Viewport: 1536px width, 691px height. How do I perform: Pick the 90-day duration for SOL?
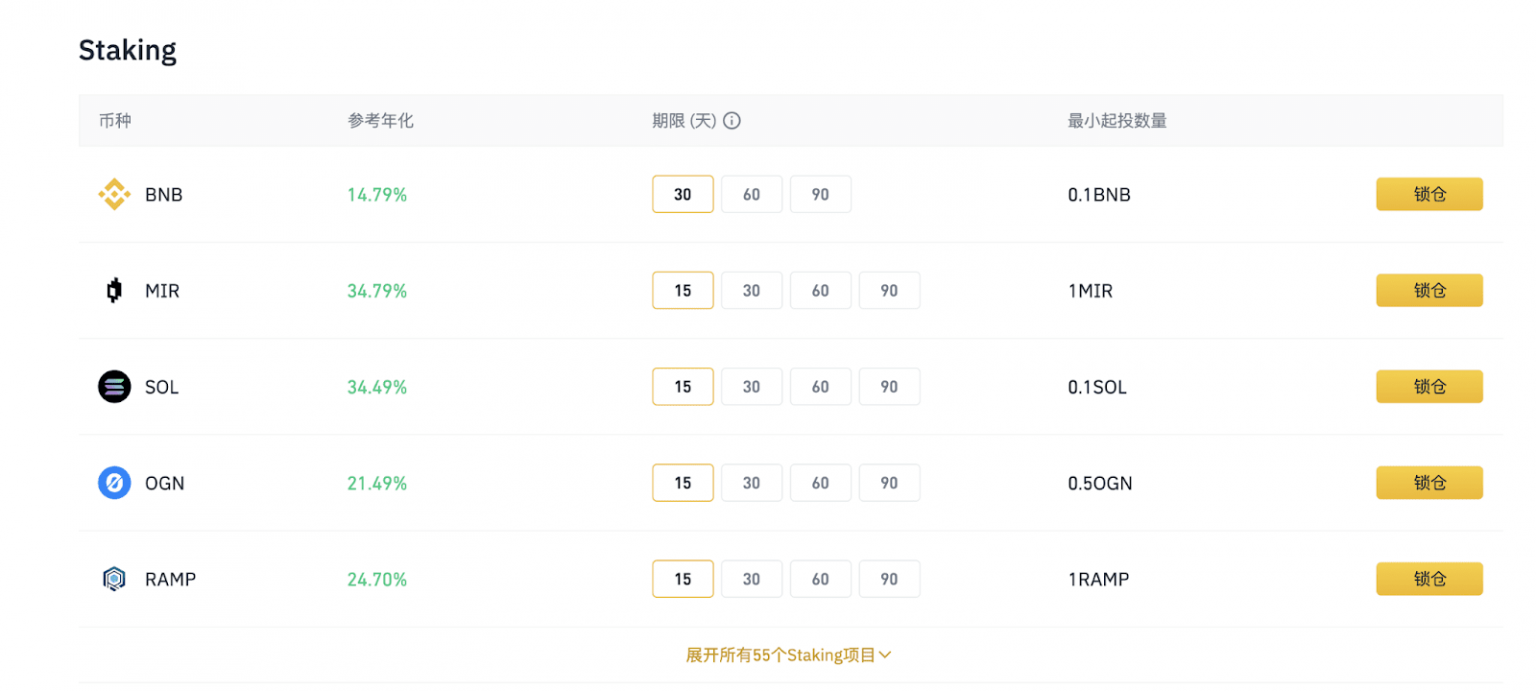point(889,387)
